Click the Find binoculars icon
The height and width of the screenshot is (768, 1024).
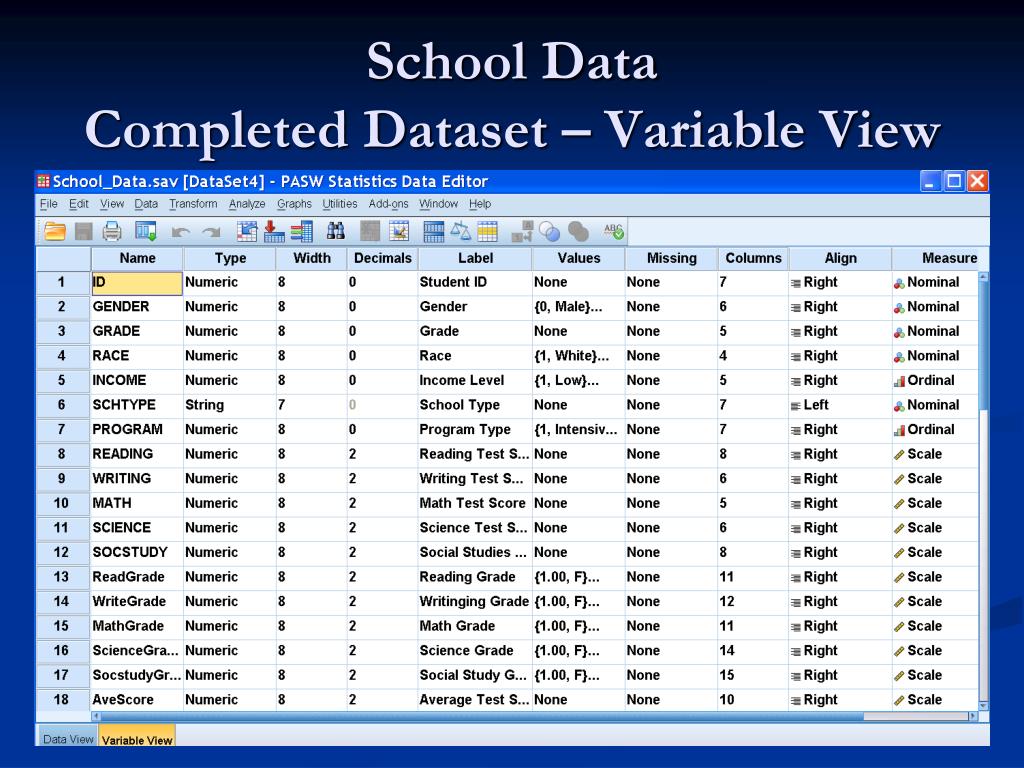point(336,231)
